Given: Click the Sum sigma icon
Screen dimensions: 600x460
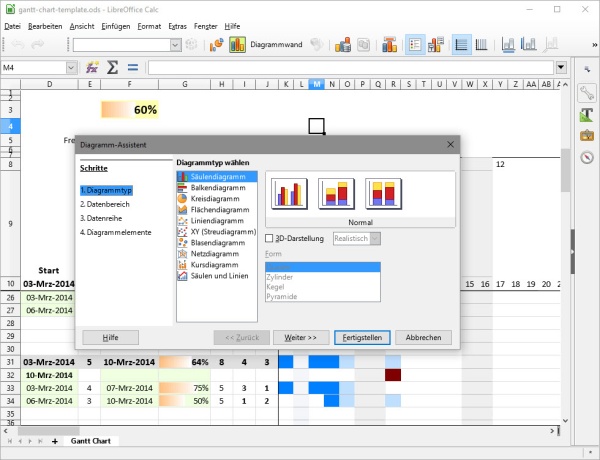Looking at the screenshot, I should tap(112, 68).
